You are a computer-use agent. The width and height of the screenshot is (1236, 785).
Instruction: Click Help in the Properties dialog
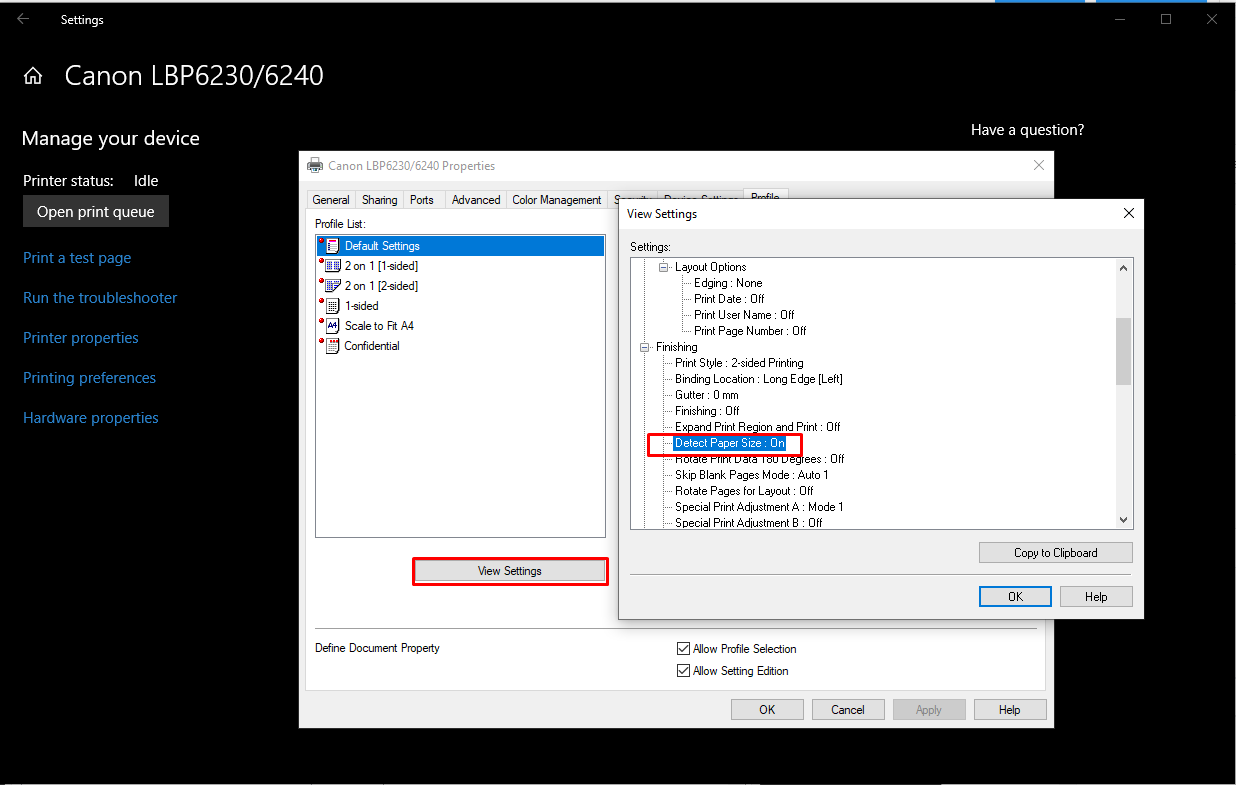point(1010,710)
